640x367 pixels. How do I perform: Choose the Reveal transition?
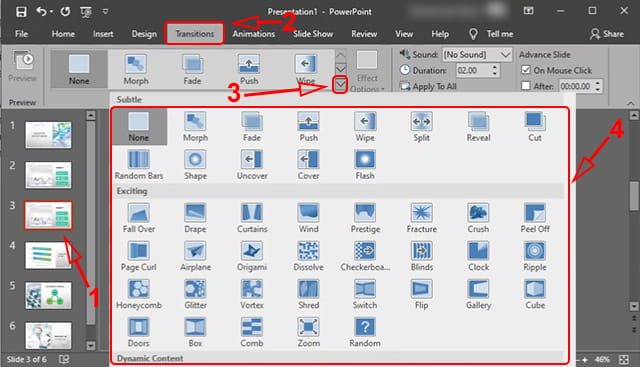478,127
